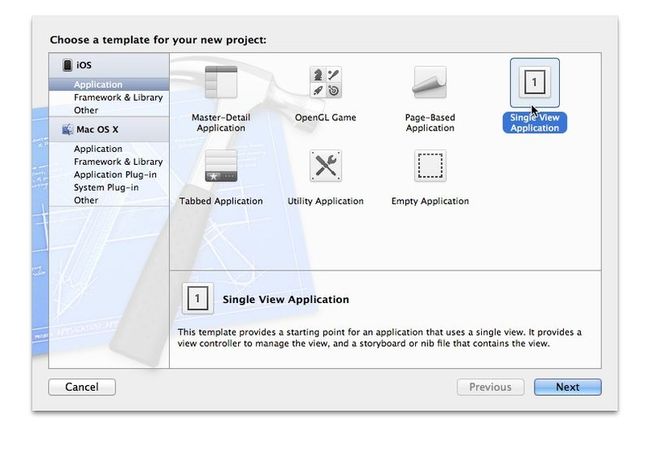Click the highlighted Single View Application label
650x459 pixels.
point(534,123)
